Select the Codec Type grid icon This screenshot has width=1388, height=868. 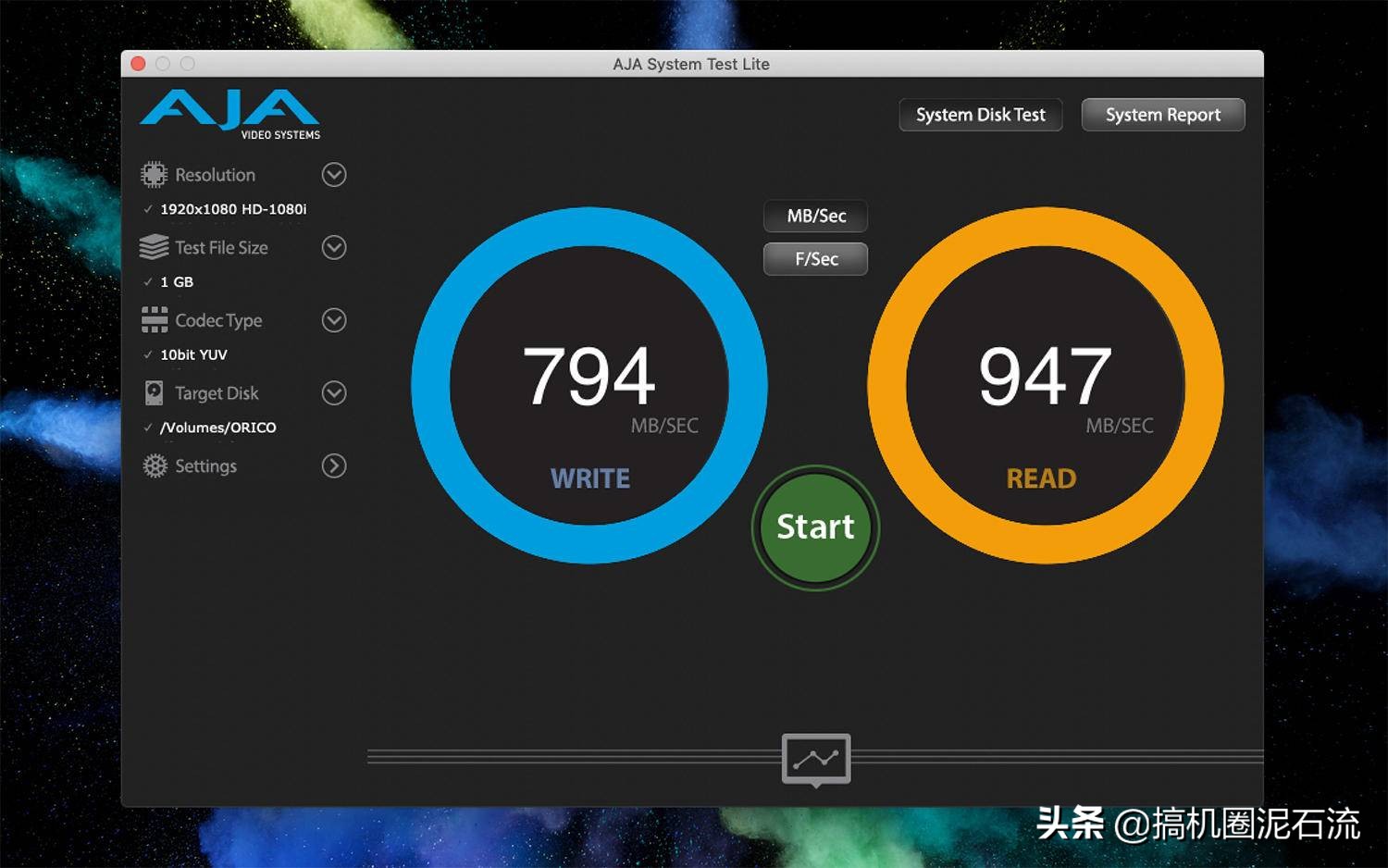tap(154, 320)
